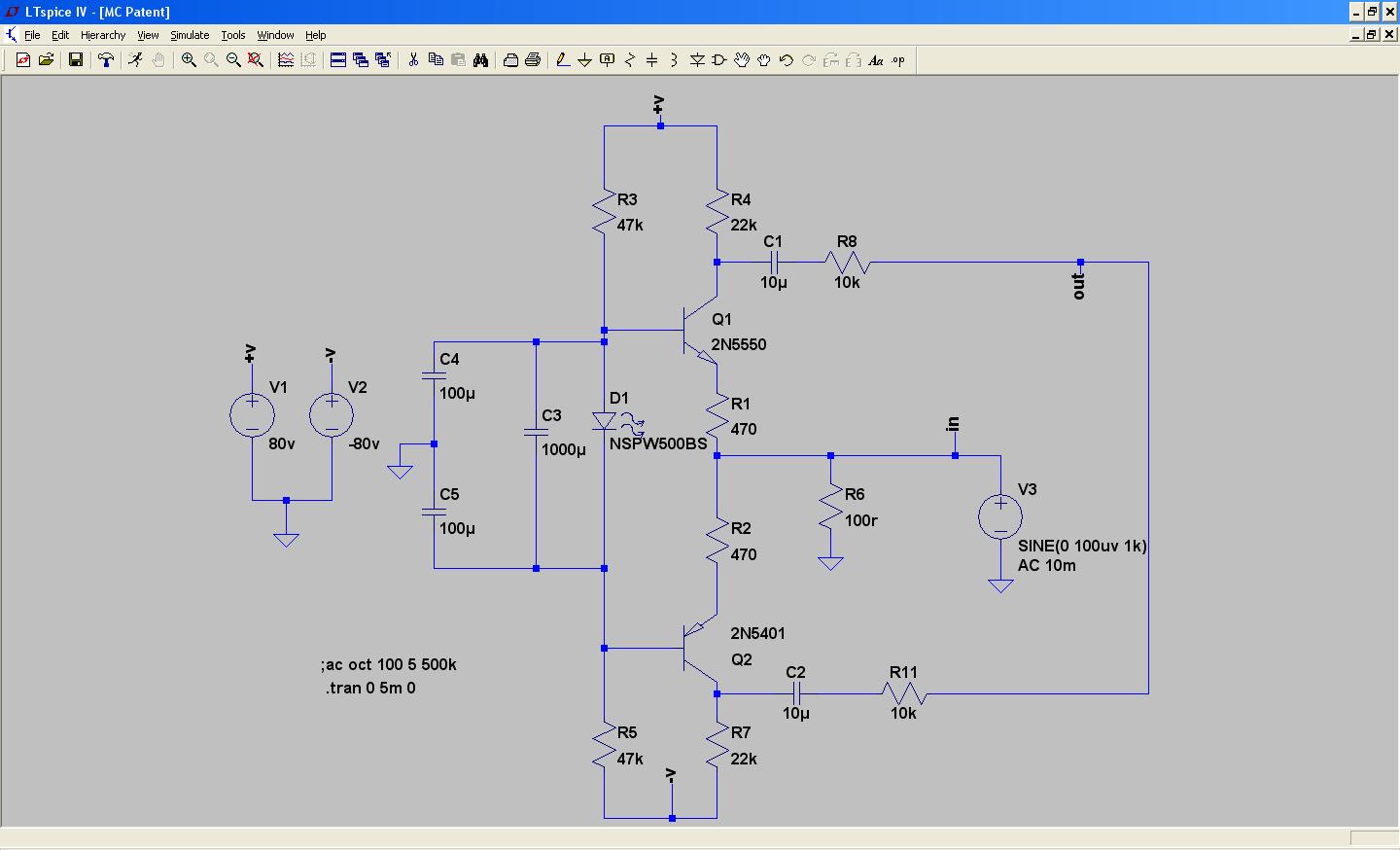Screen dimensions: 1400x850
Task: Open an existing file
Action: coord(46,60)
